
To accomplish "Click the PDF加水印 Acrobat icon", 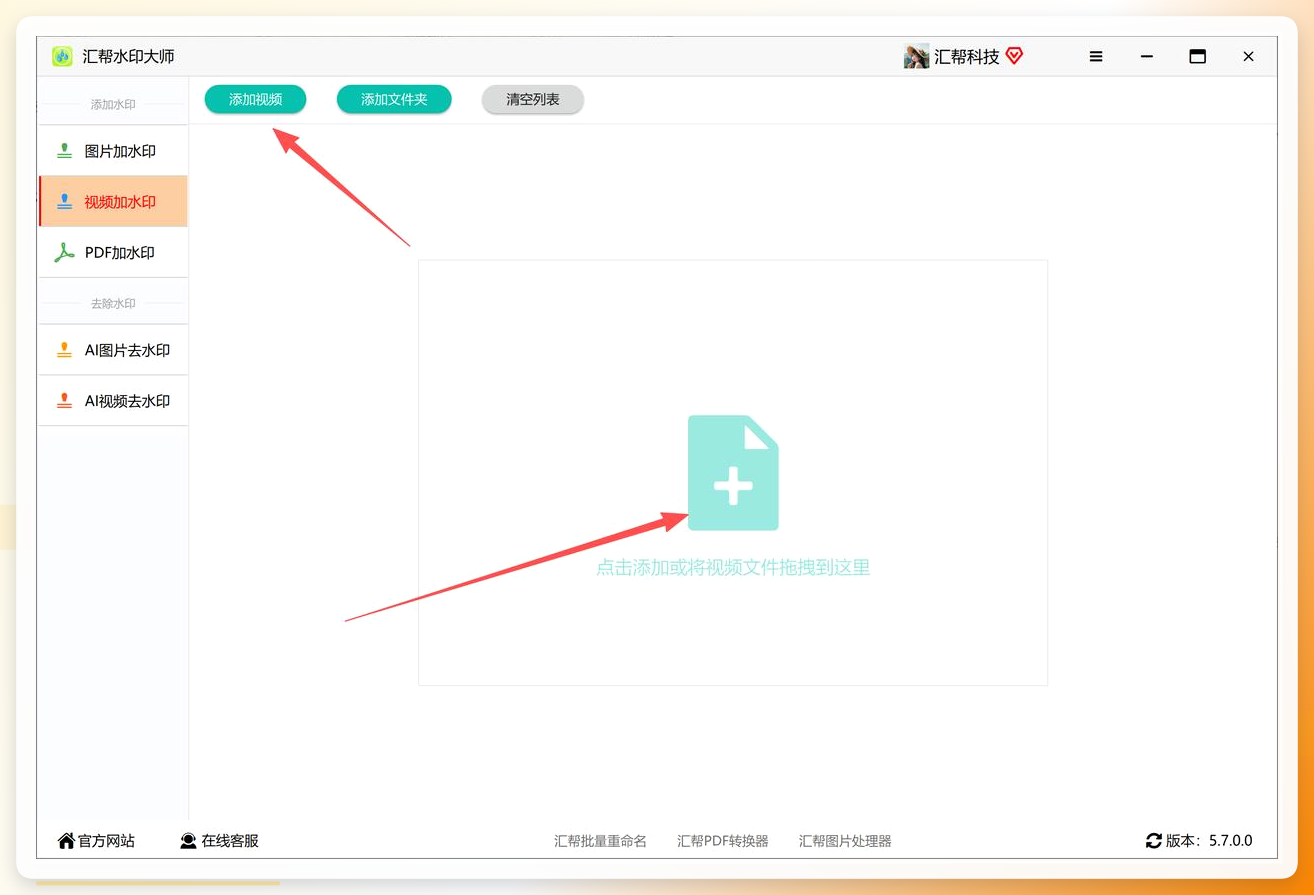I will 65,253.
